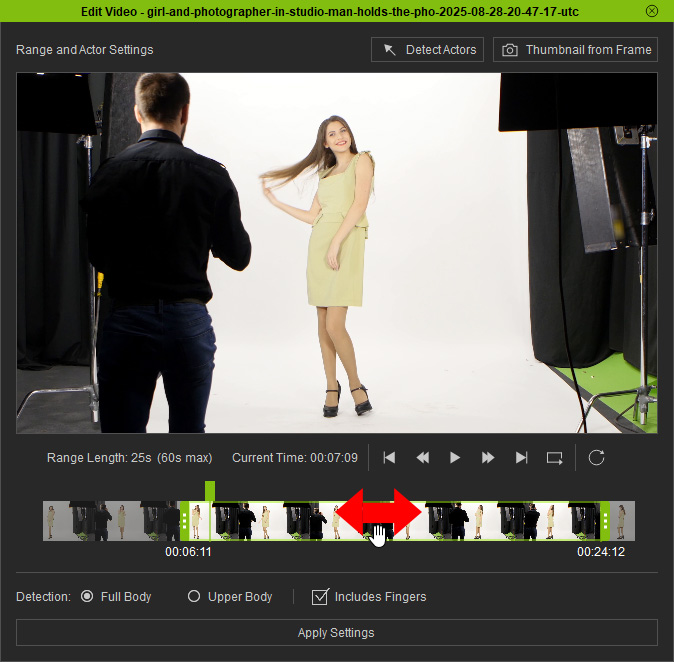
Task: Click the video preview frame of the model
Action: [337, 253]
